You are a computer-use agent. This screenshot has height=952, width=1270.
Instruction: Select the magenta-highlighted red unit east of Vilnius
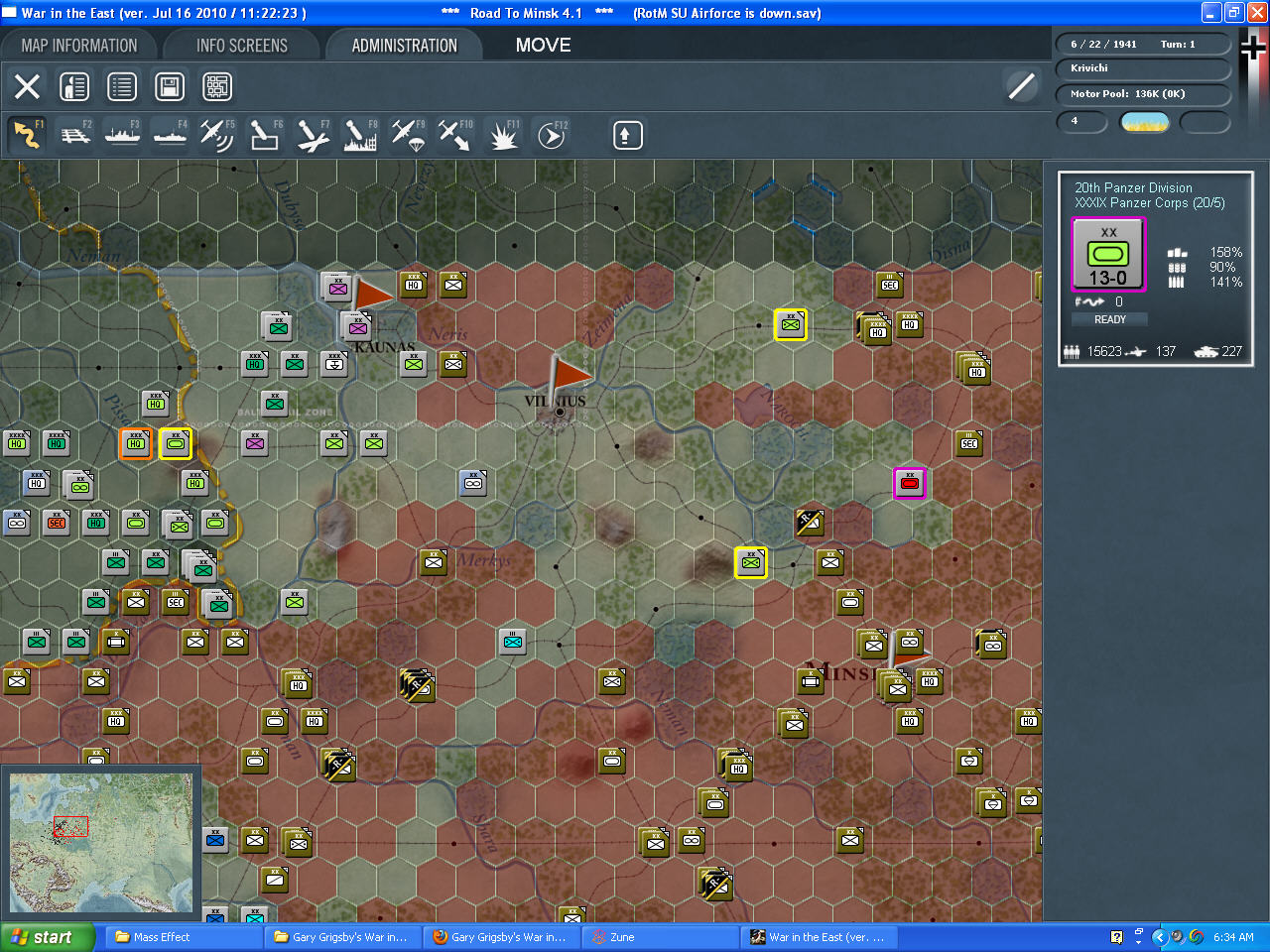point(910,483)
